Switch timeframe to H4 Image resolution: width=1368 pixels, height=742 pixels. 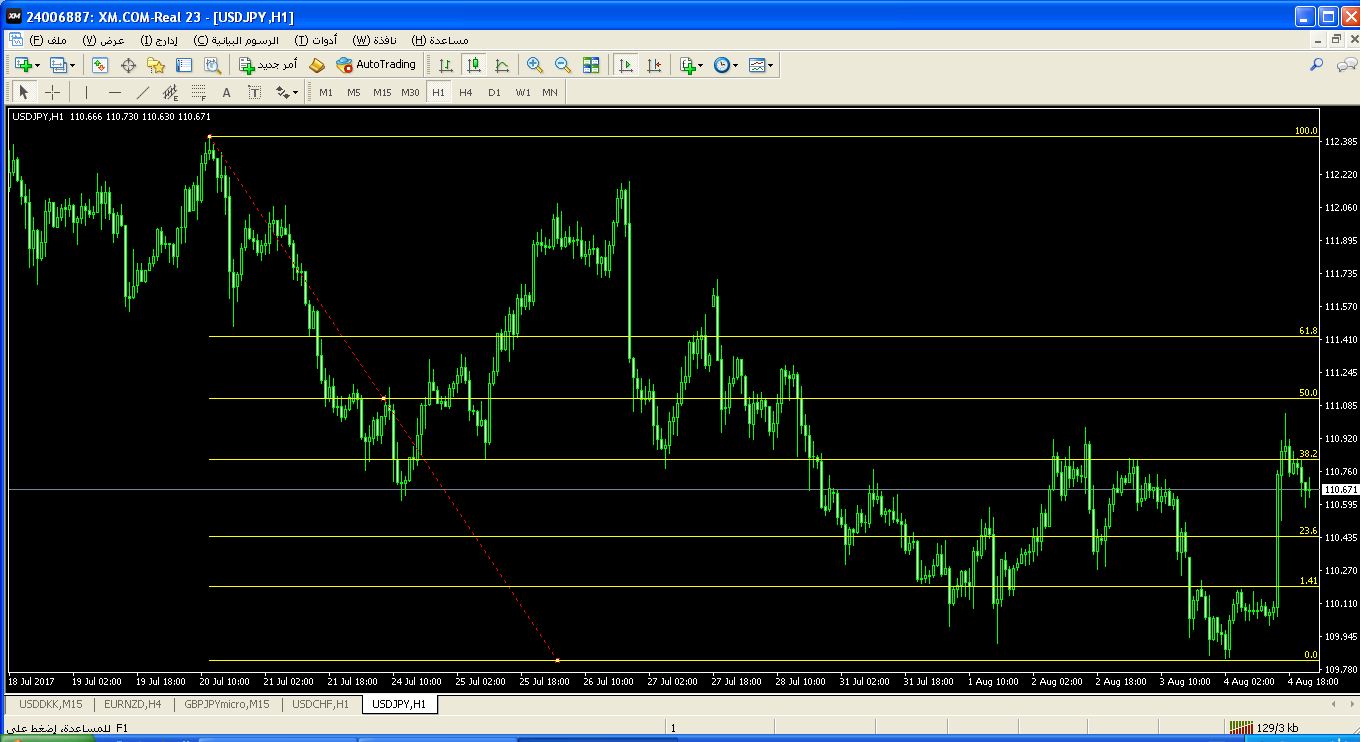(x=466, y=92)
